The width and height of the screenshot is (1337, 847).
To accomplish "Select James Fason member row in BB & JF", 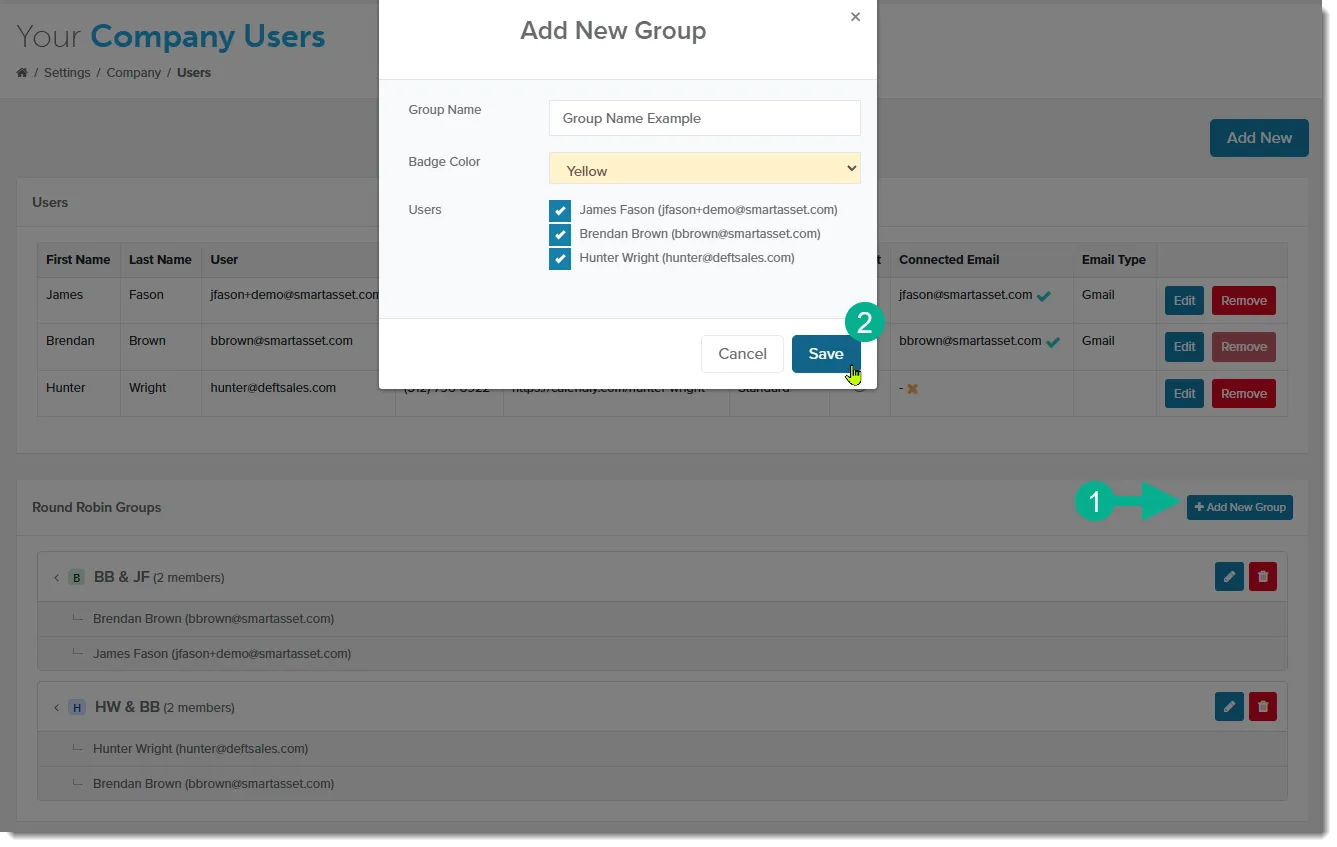I will [x=662, y=654].
